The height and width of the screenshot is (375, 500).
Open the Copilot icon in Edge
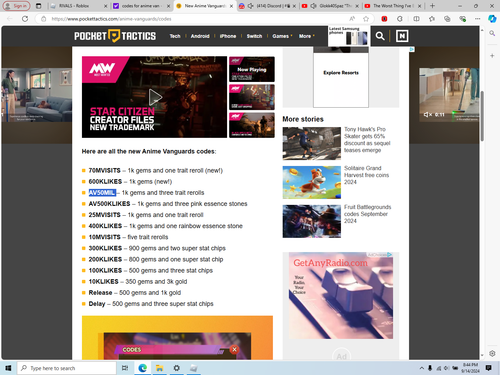pyautogui.click(x=492, y=19)
